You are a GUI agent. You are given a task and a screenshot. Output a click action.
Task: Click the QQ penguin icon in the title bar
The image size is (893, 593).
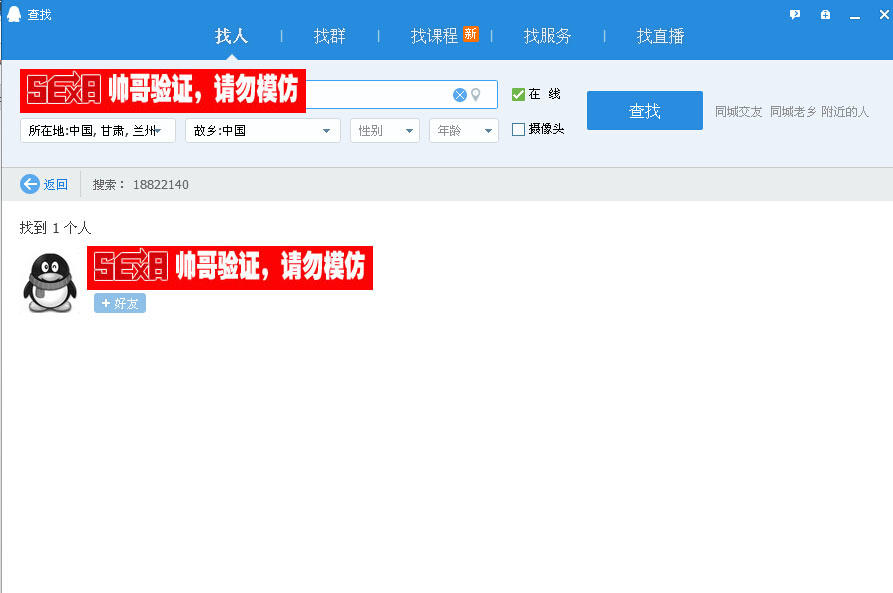tap(12, 14)
